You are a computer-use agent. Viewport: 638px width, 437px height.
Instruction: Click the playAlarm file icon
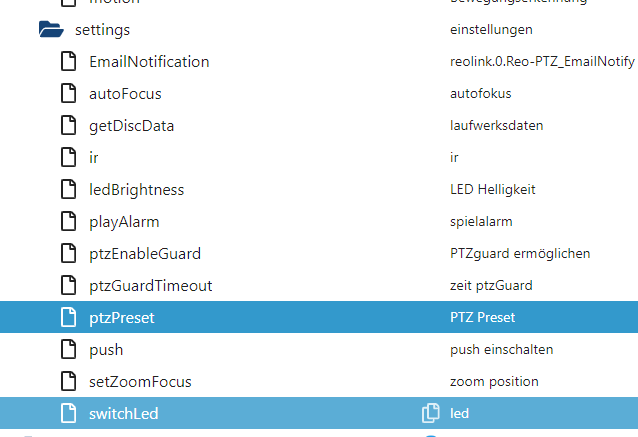[68, 221]
